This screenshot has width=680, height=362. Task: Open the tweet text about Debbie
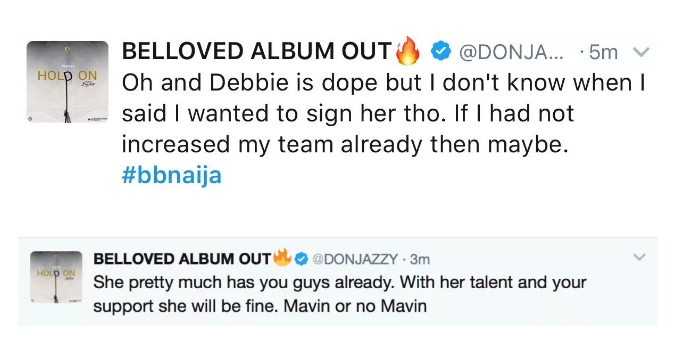(x=383, y=114)
